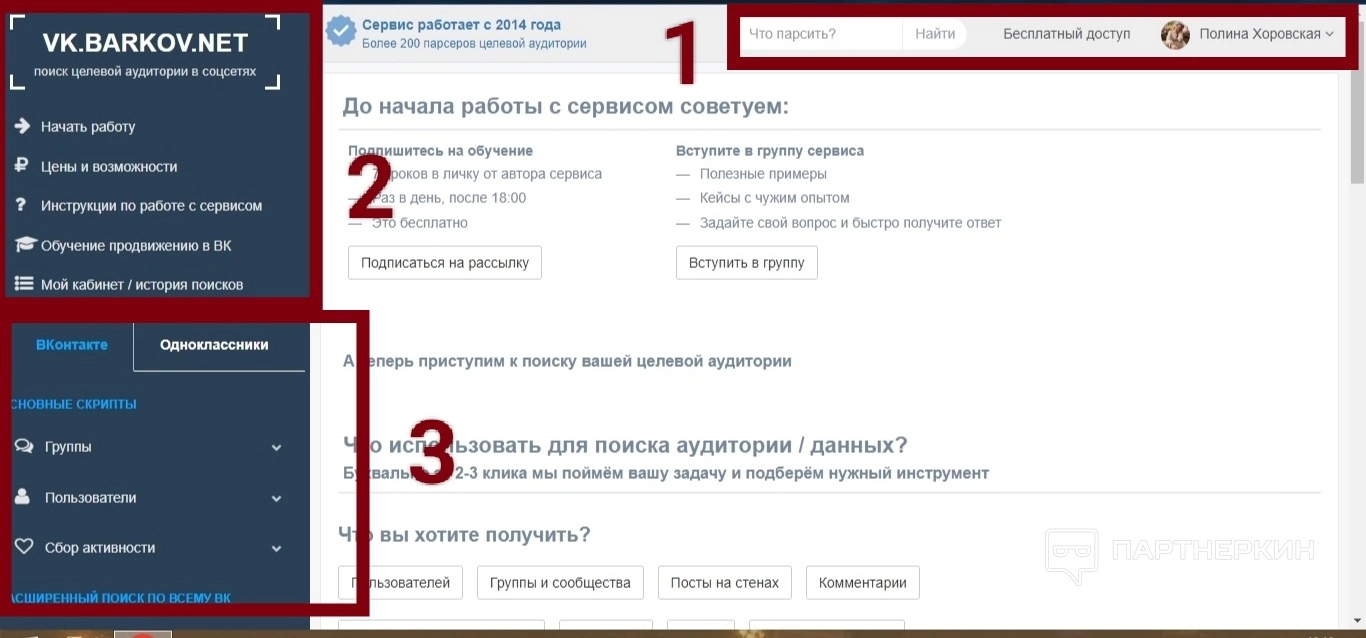
Task: Choose the Комментарии option button
Action: click(x=863, y=583)
